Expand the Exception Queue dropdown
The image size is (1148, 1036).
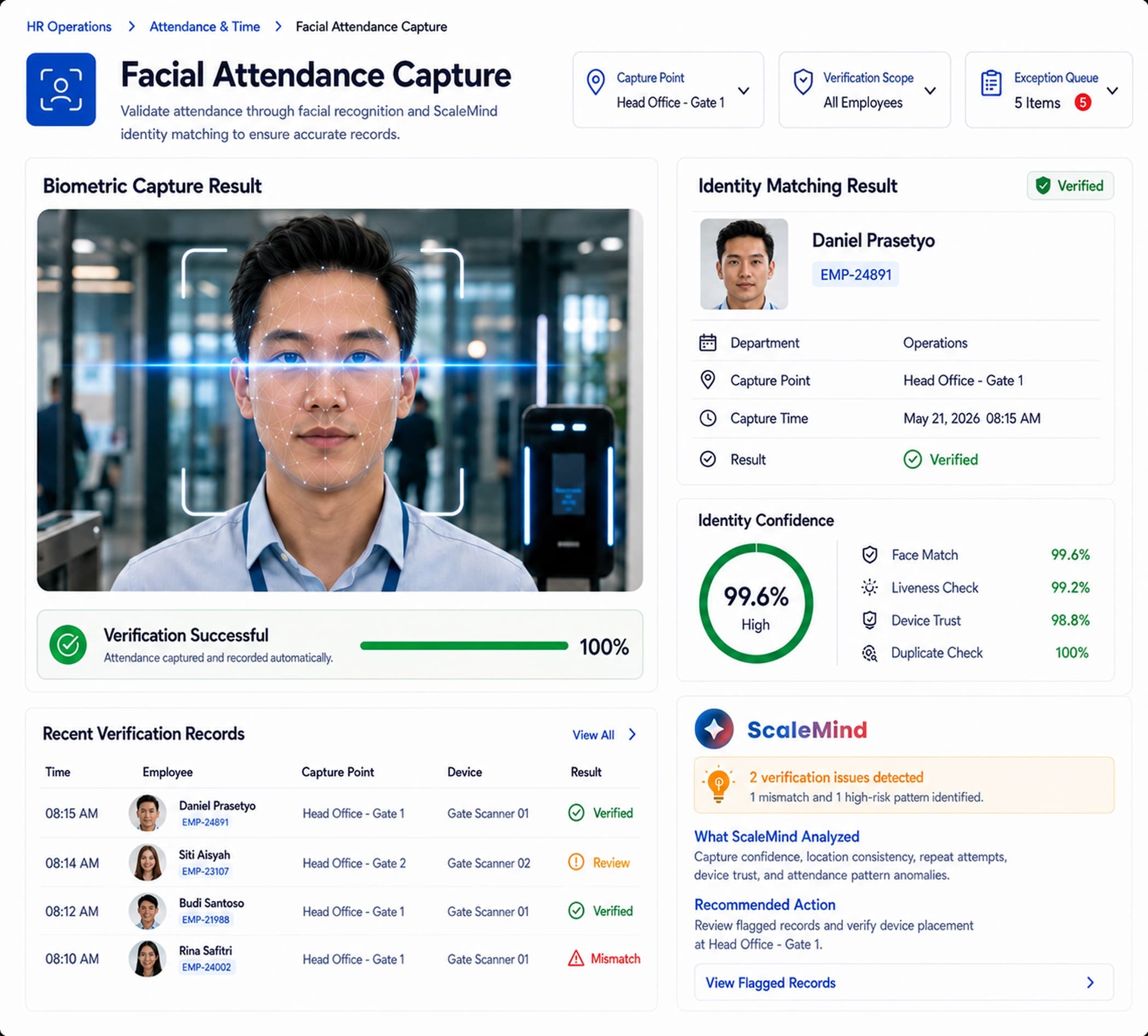click(1049, 90)
